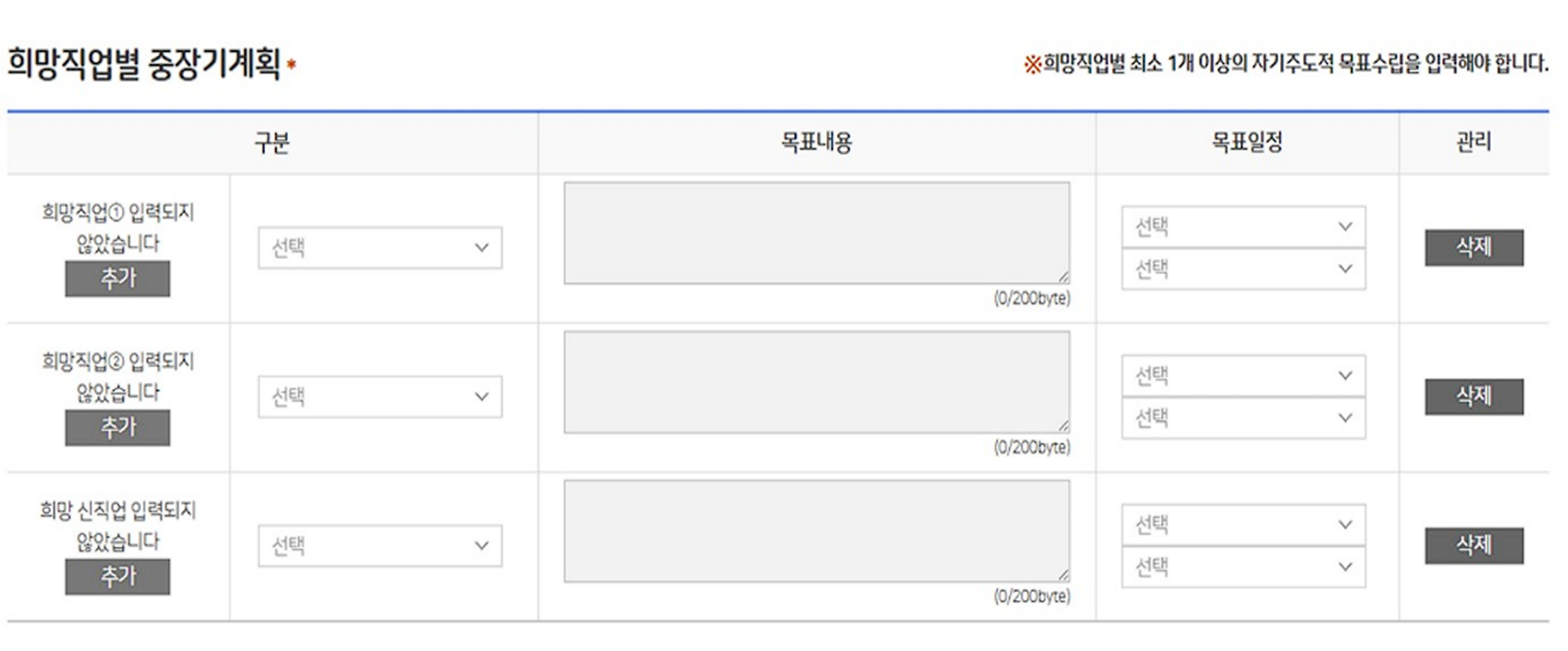Viewport: 1568px width, 651px height.
Task: Click 추가 button under 희망 신직업 row
Action: 117,576
